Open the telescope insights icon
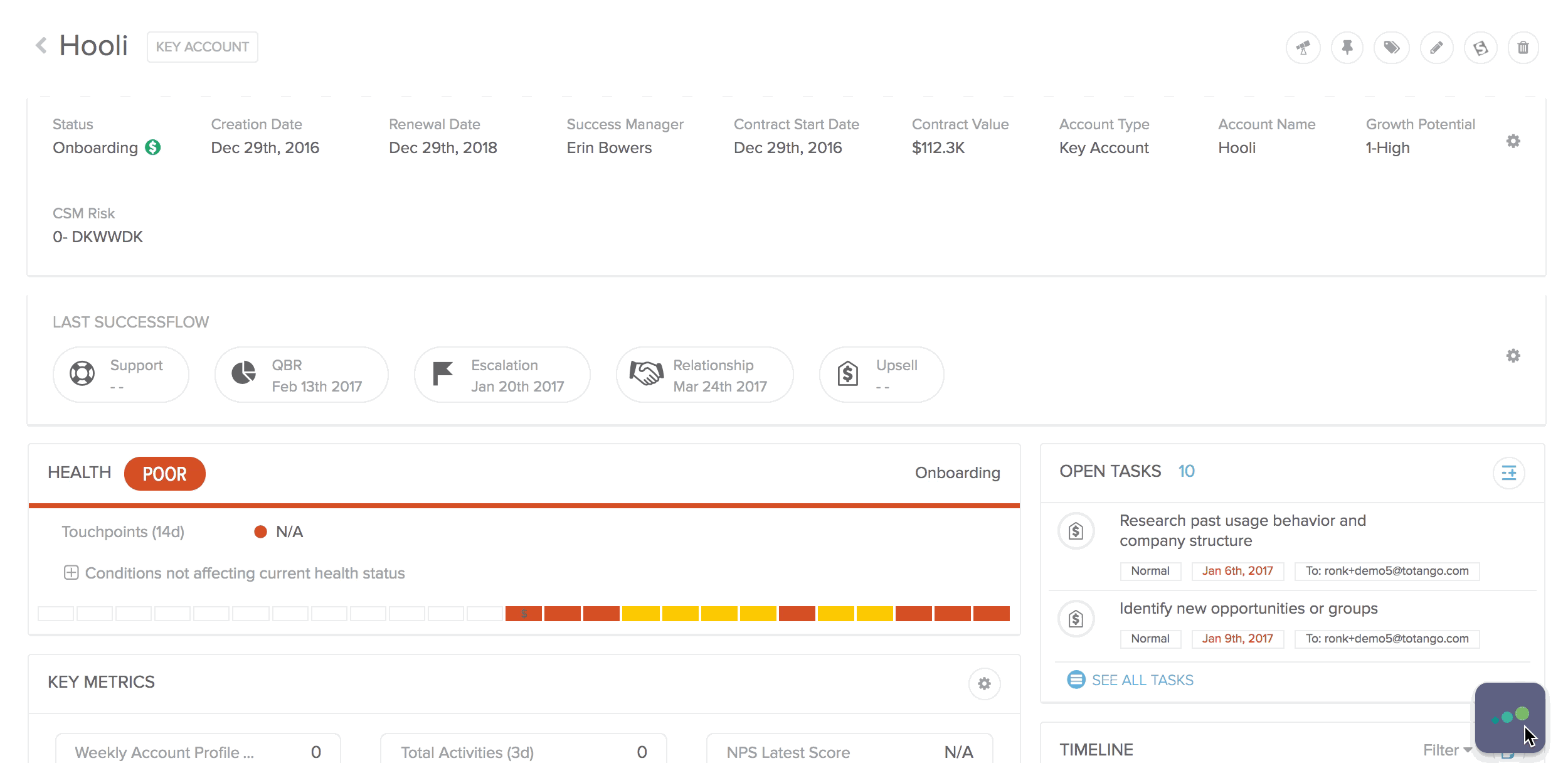Viewport: 1568px width, 763px height. (1303, 47)
